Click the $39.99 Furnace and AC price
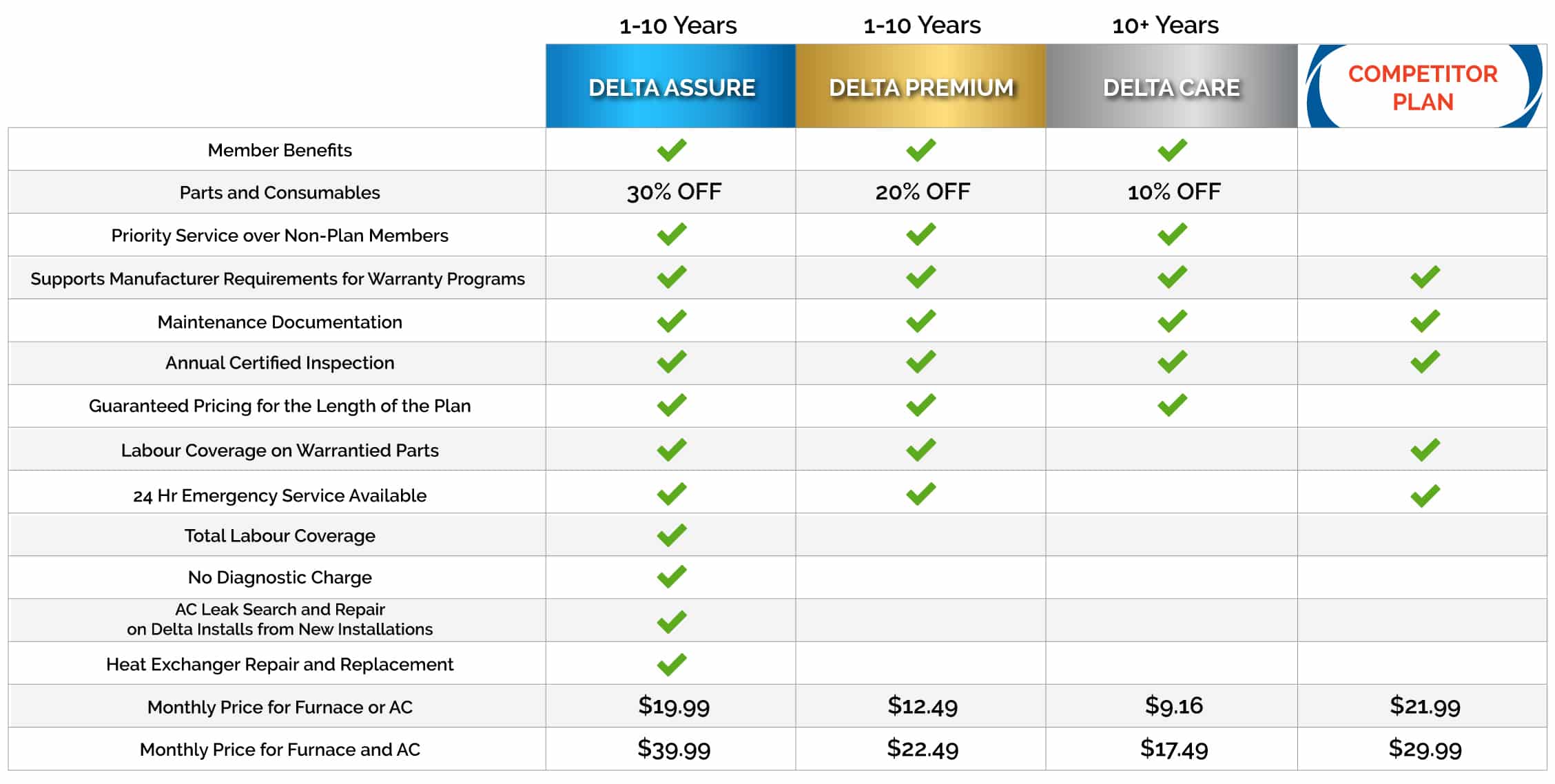Image resolution: width=1555 pixels, height=784 pixels. coord(674,749)
